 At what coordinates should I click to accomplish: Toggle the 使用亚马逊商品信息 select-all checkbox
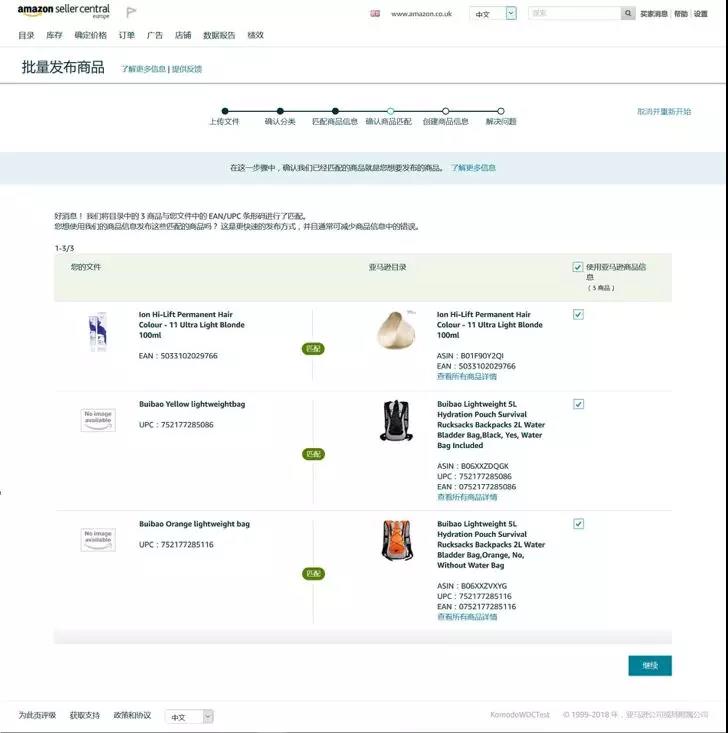(x=577, y=267)
